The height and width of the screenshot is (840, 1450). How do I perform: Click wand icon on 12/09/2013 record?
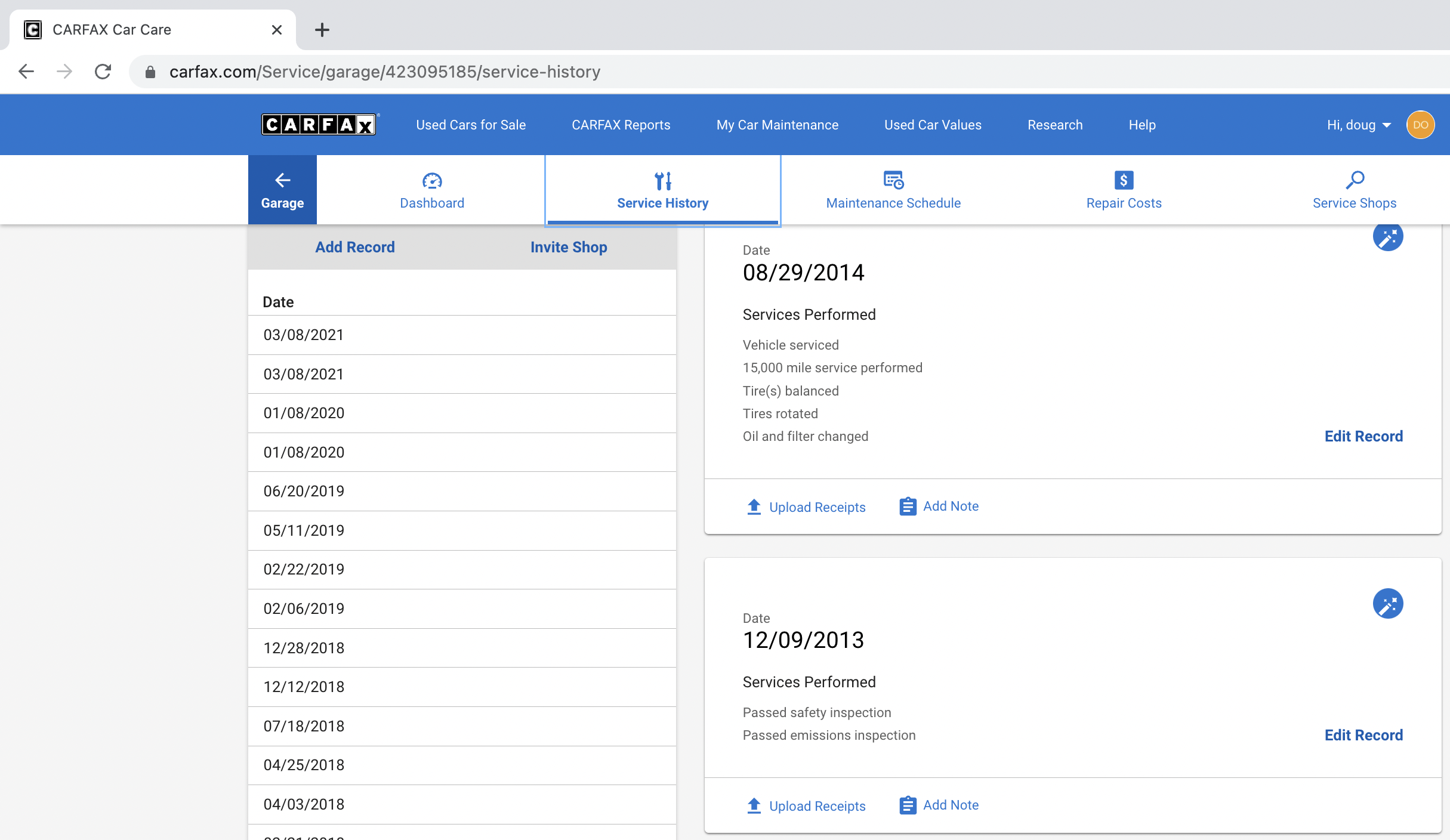(1388, 604)
